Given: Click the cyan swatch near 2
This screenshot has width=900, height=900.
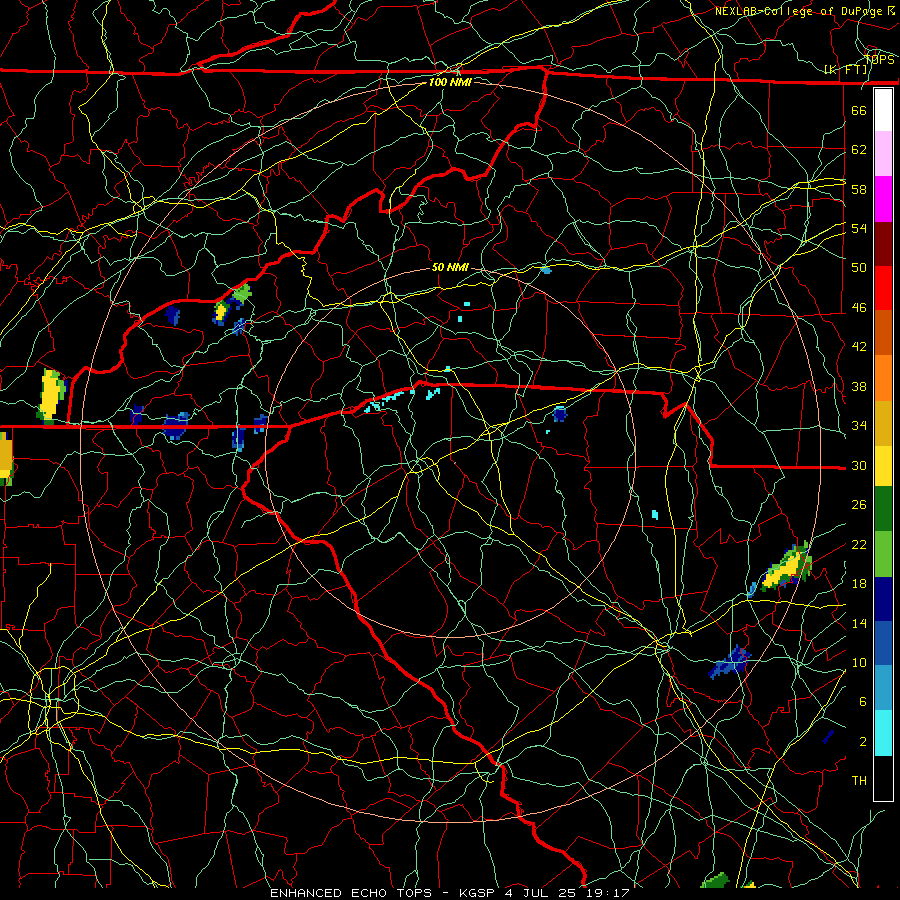Looking at the screenshot, I should 883,733.
